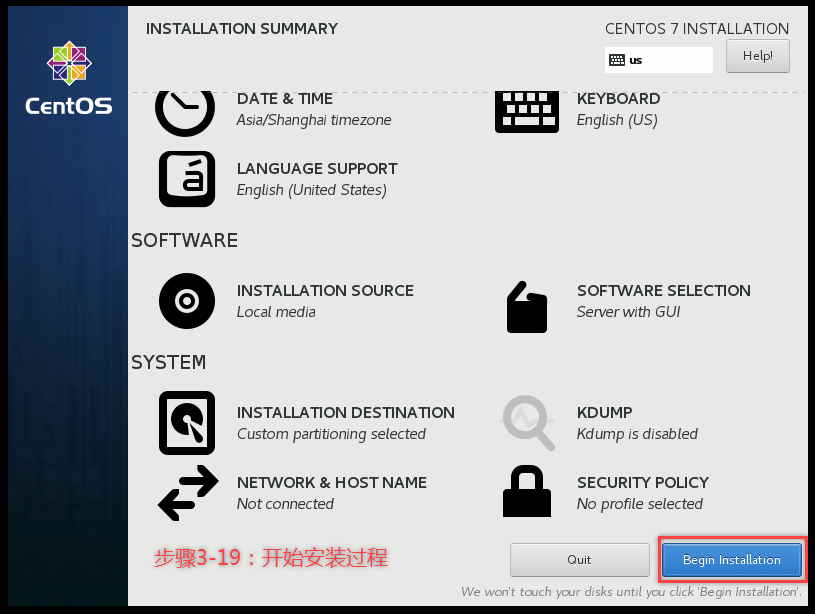Screen dimensions: 815x614
Task: Click 'Asia/Shanghai timezone' text
Action: pos(314,120)
